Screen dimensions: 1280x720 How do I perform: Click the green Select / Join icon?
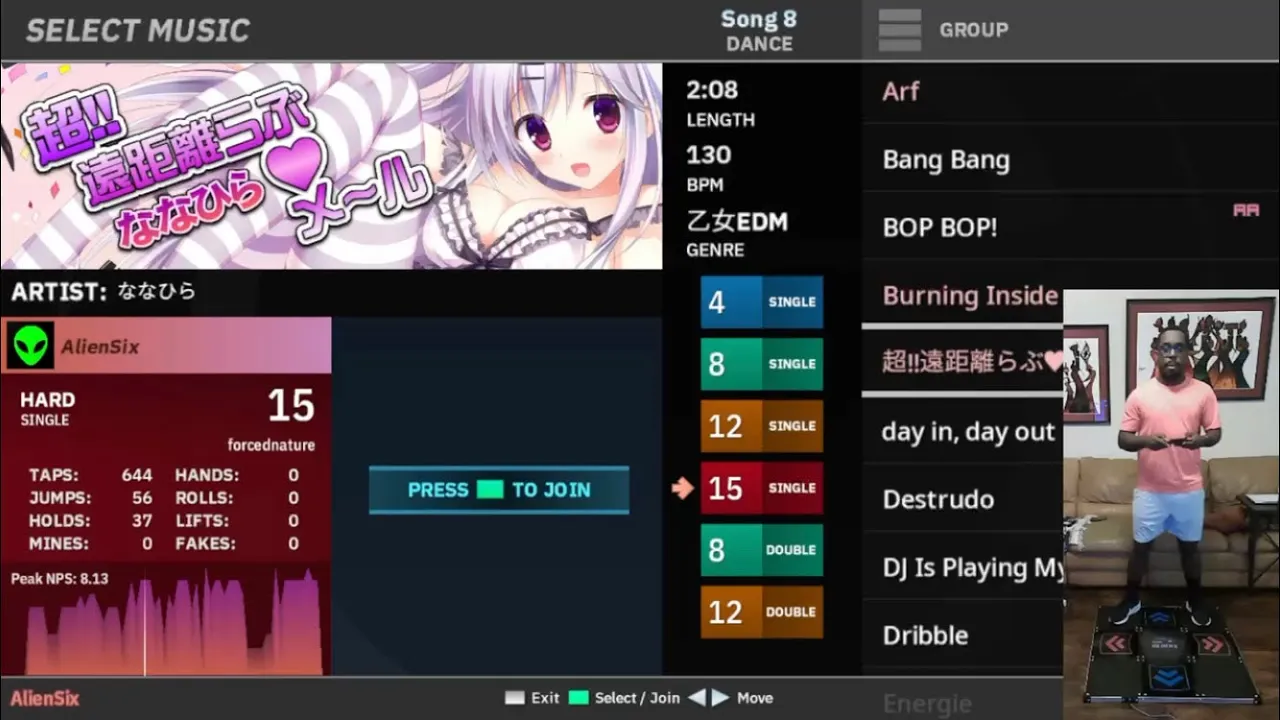point(578,698)
